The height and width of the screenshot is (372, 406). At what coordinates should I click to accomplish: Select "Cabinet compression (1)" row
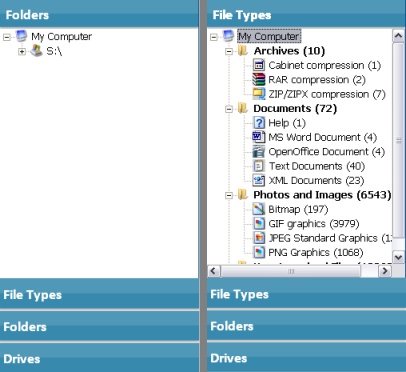[x=324, y=65]
